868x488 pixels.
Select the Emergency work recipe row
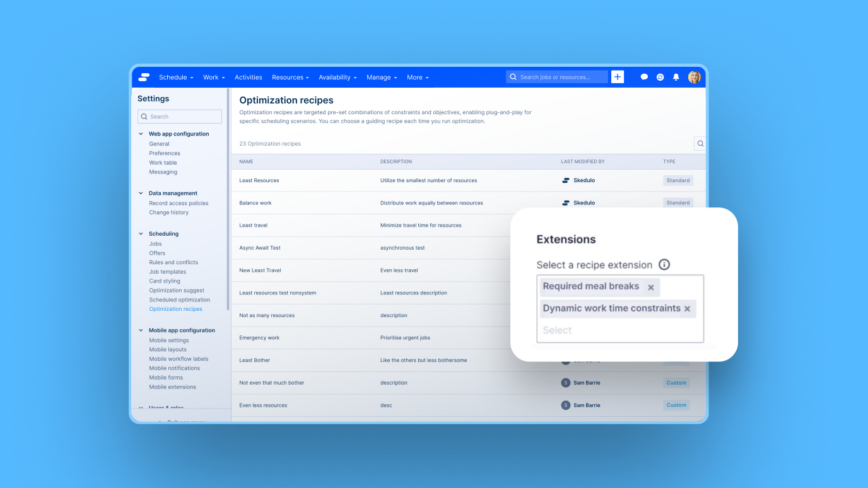pyautogui.click(x=259, y=338)
